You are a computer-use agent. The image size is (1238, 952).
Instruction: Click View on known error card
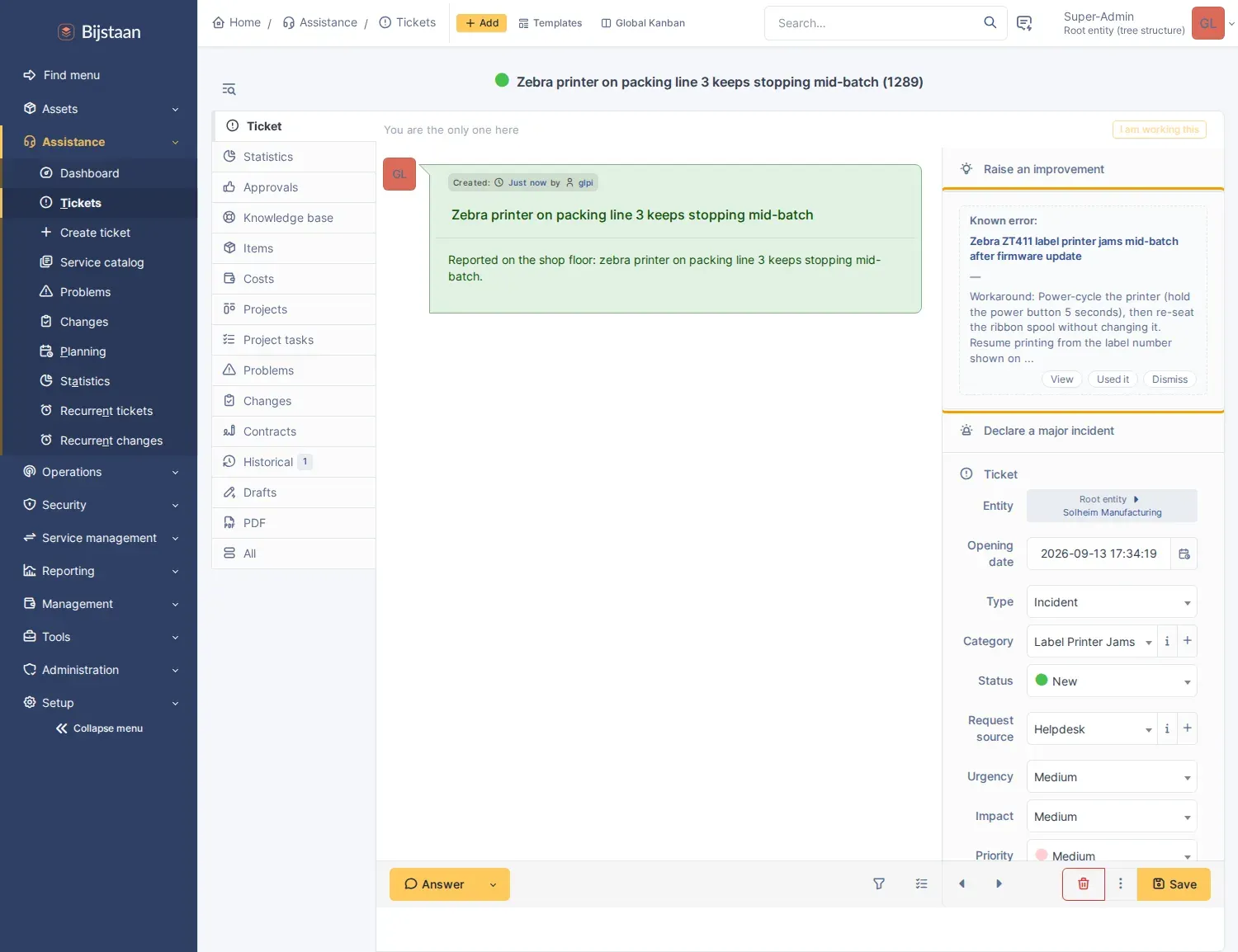click(1062, 379)
